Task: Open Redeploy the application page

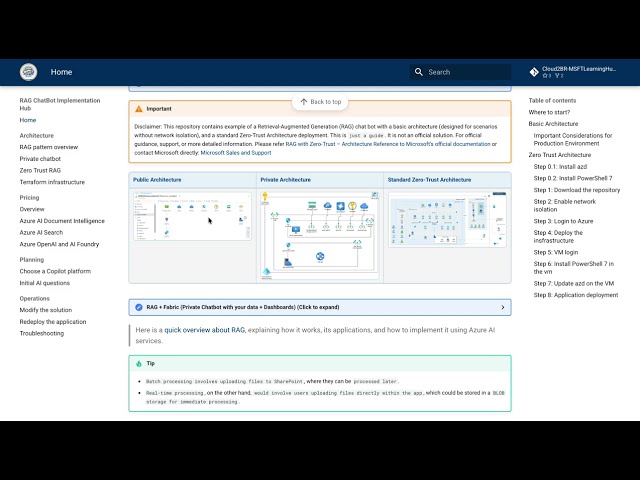Action: [53, 322]
